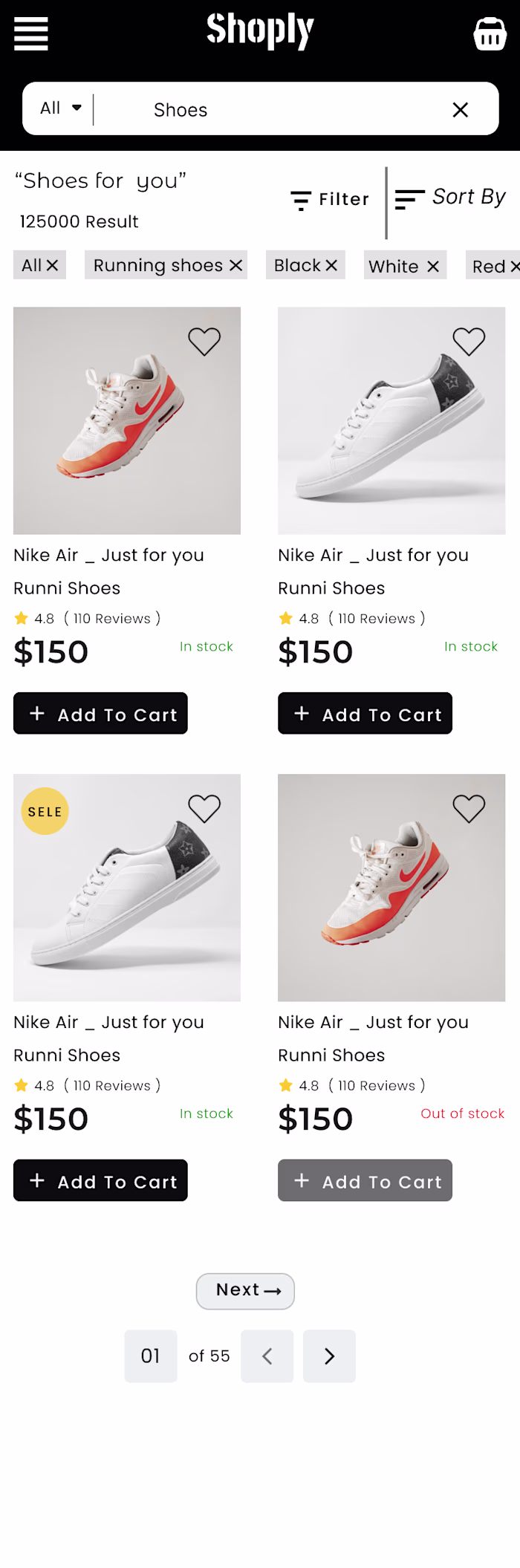Click the page number 01 field
Viewport: 520px width, 1568px height.
click(150, 1356)
